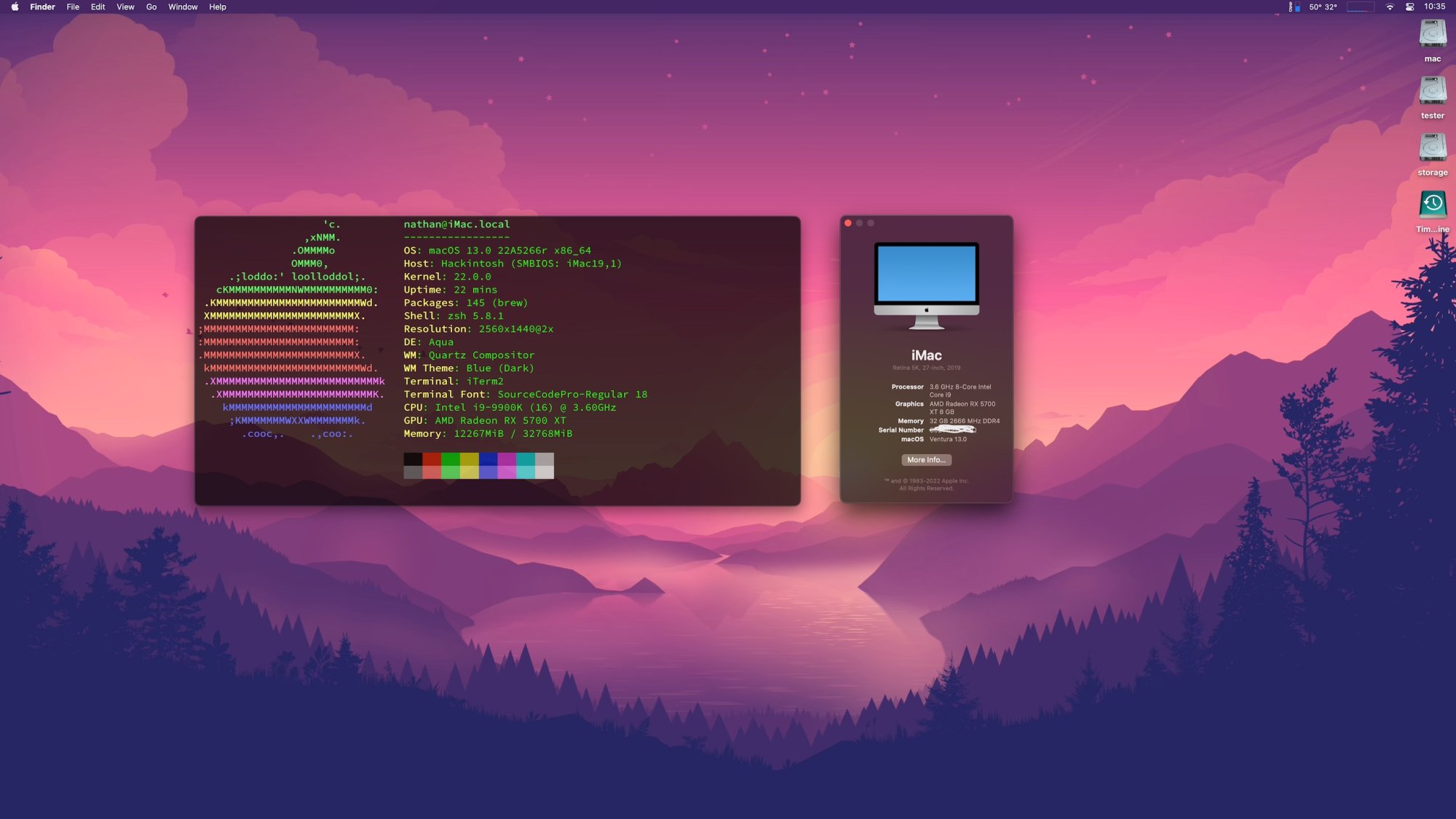The image size is (1456, 819).
Task: Open the storage drive icon
Action: coord(1432,149)
